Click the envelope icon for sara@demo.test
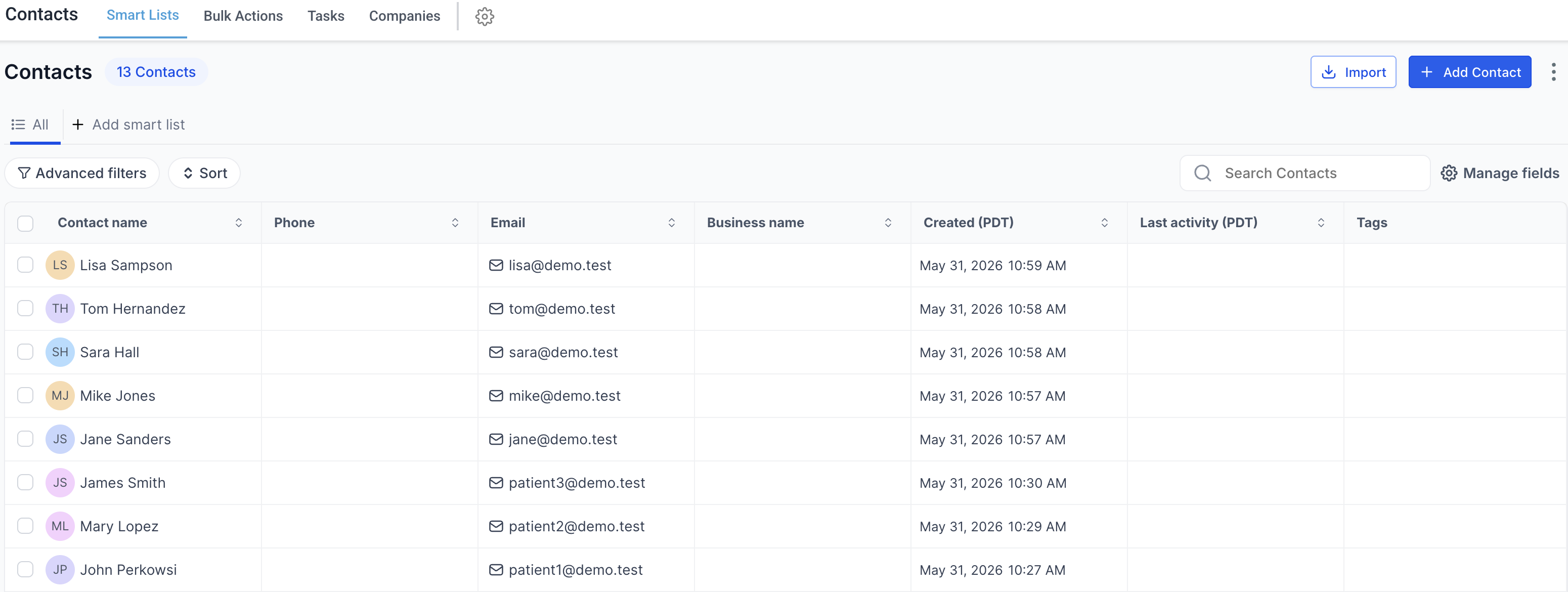 (x=496, y=352)
